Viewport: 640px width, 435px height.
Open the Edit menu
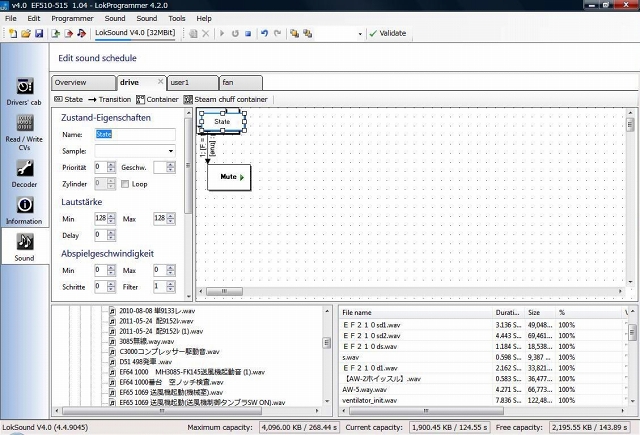33,18
